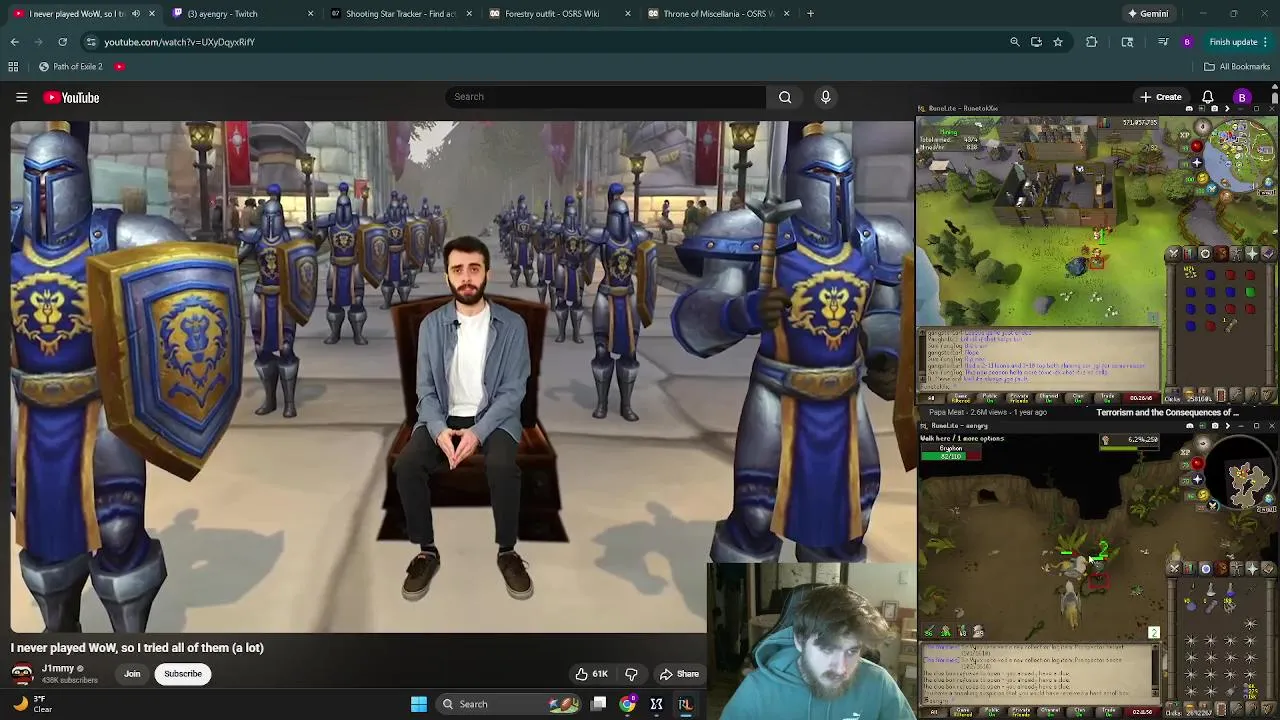Open Chrome three-dot menu
Screen dimensions: 1280x720
click(x=1265, y=42)
